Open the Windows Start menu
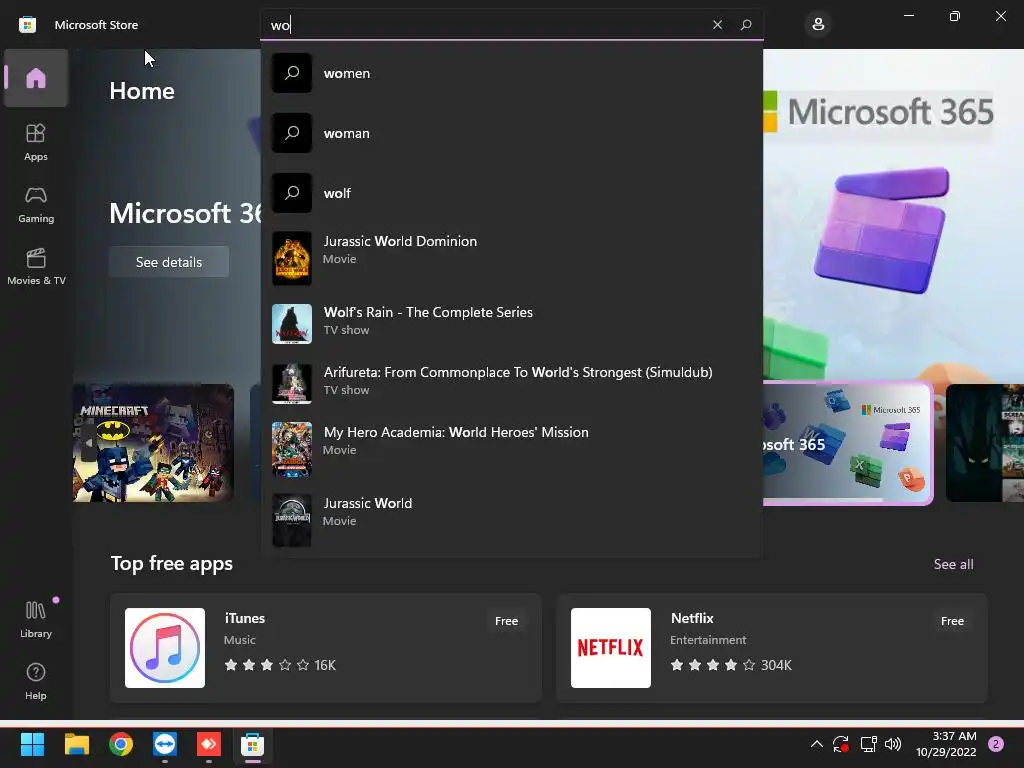This screenshot has width=1024, height=768. (x=32, y=744)
